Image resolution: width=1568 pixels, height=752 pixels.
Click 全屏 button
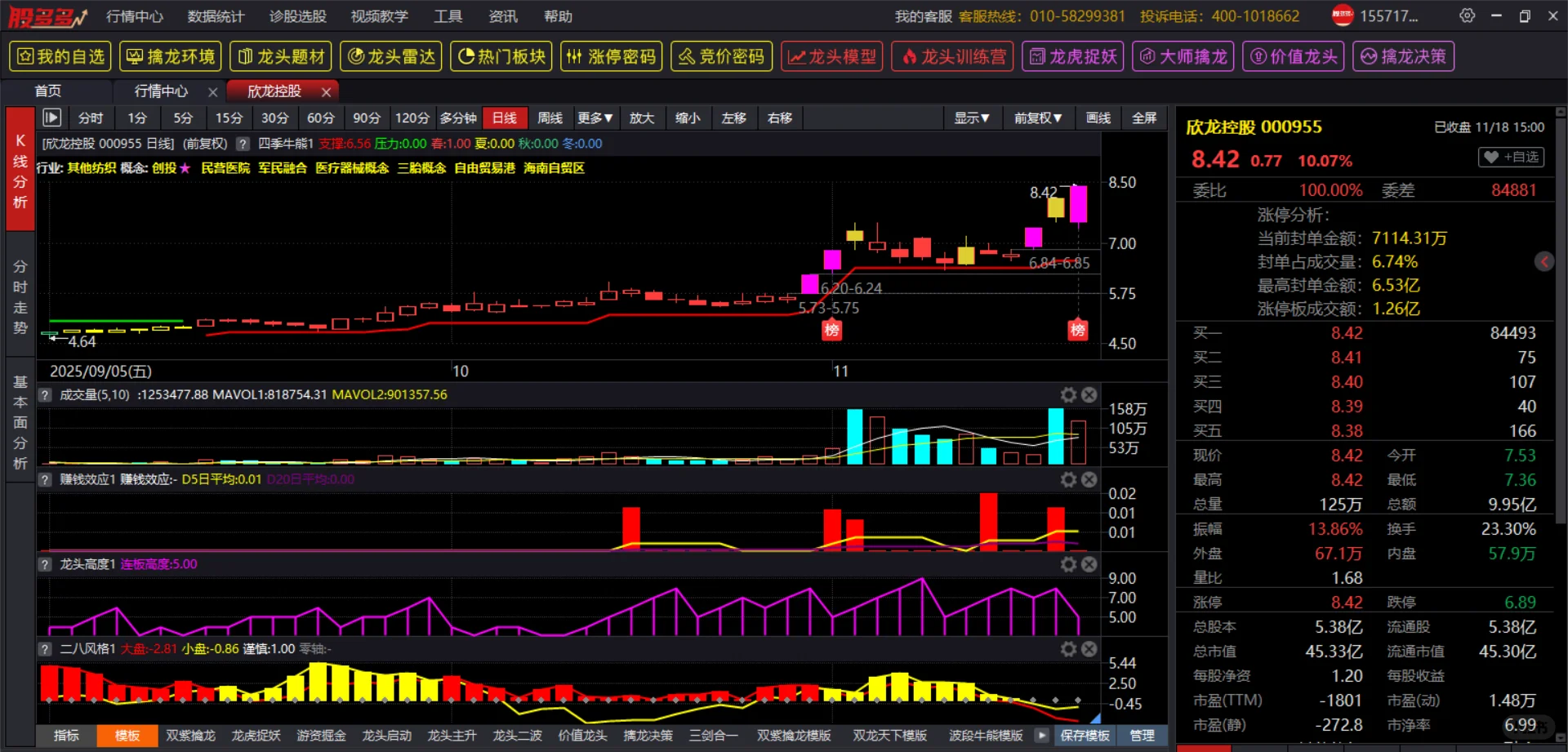[1144, 118]
